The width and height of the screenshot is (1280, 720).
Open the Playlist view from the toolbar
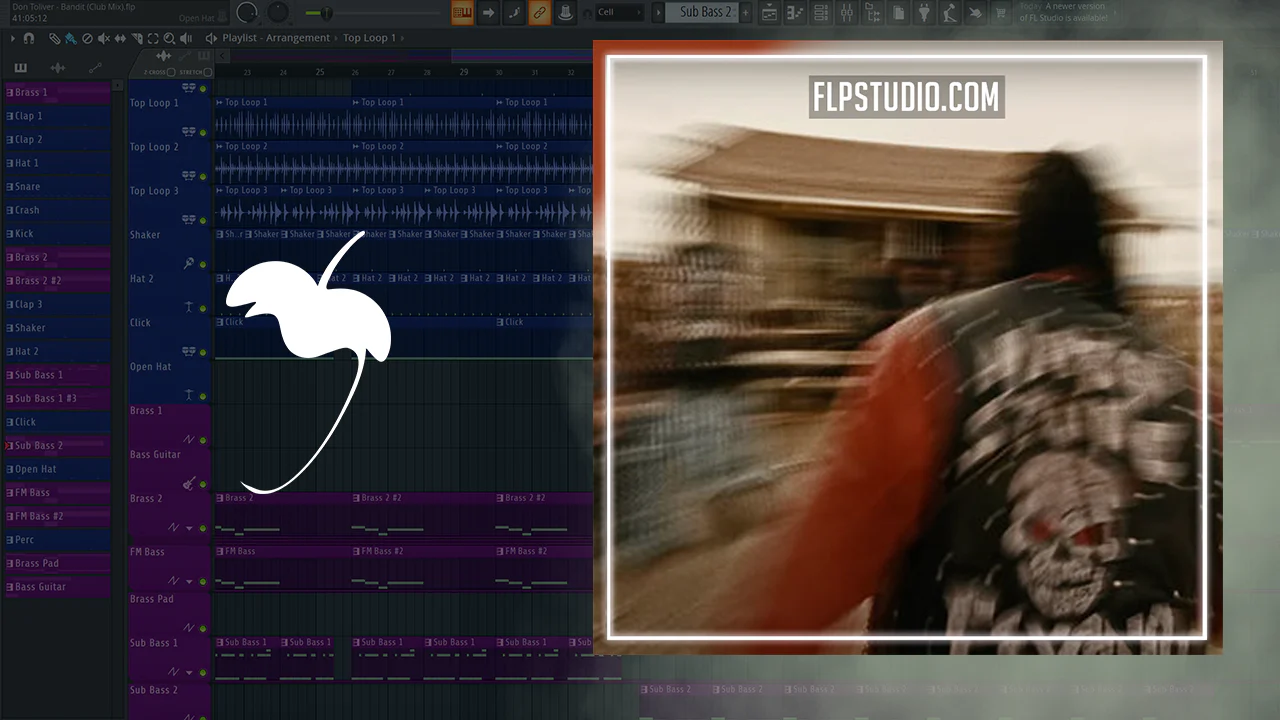click(769, 13)
